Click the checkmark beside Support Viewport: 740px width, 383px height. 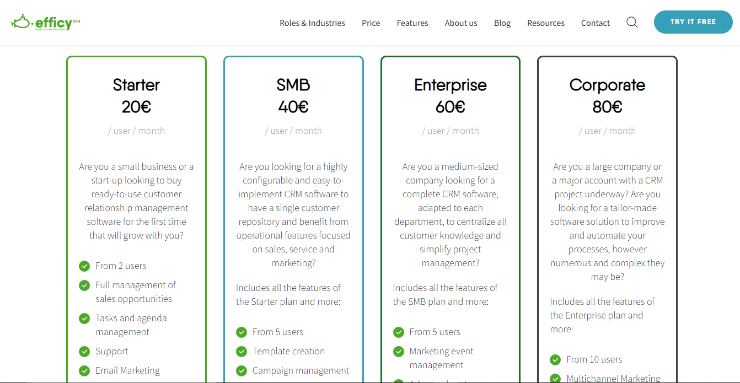coord(84,351)
